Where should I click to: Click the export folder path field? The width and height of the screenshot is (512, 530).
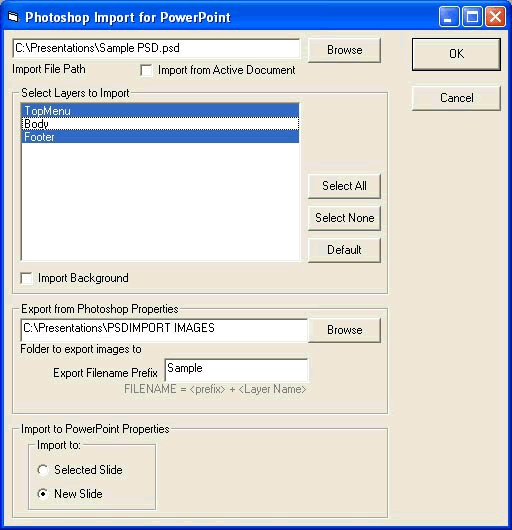click(164, 330)
